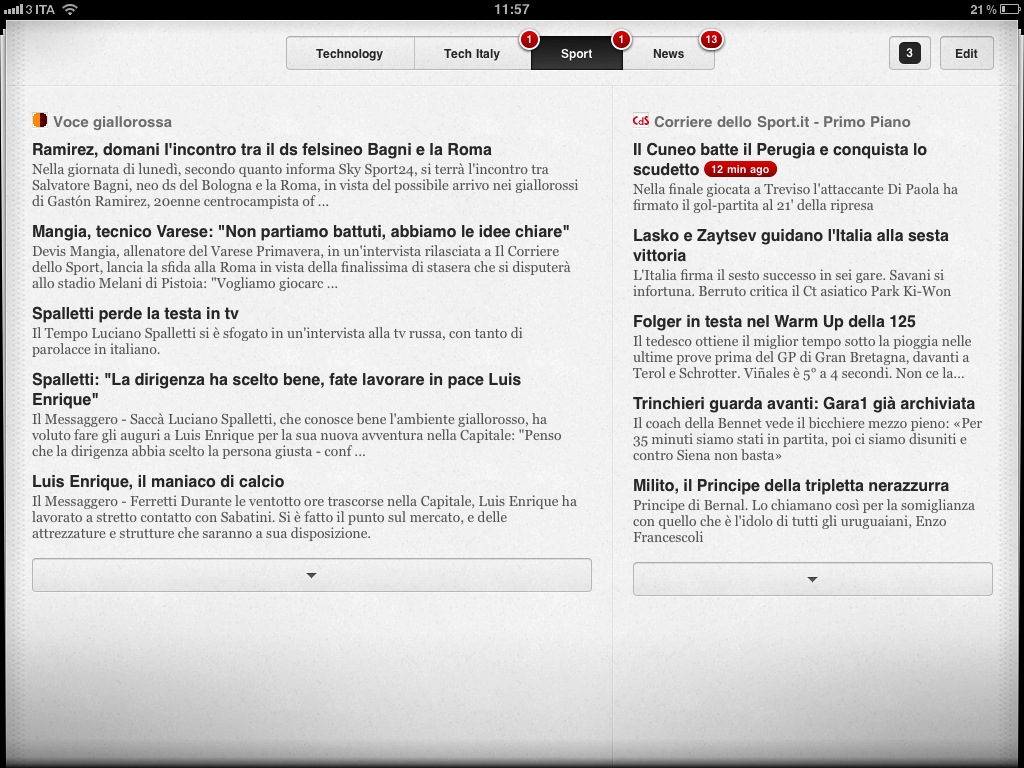Click the Corriere dello Sport CdS icon
Image resolution: width=1024 pixels, height=768 pixels.
point(641,120)
